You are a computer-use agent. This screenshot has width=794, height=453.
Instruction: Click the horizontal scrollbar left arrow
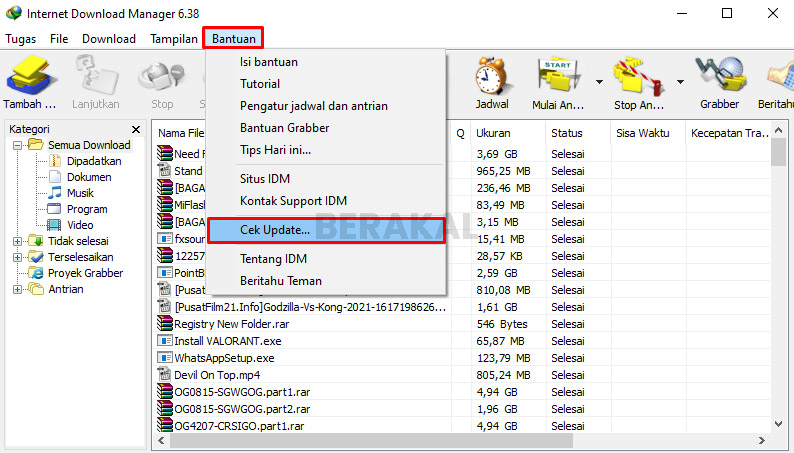click(x=161, y=440)
